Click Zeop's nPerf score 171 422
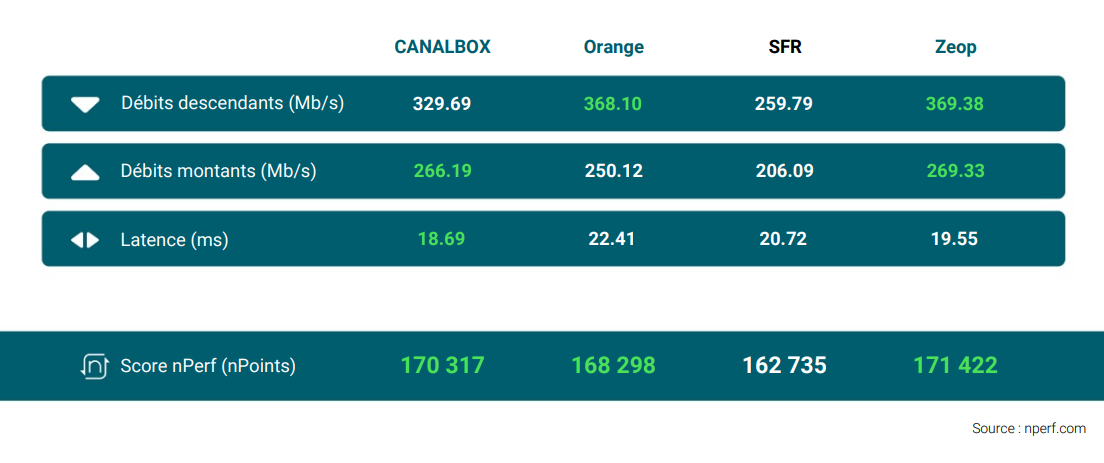The height and width of the screenshot is (463, 1104). (x=955, y=366)
